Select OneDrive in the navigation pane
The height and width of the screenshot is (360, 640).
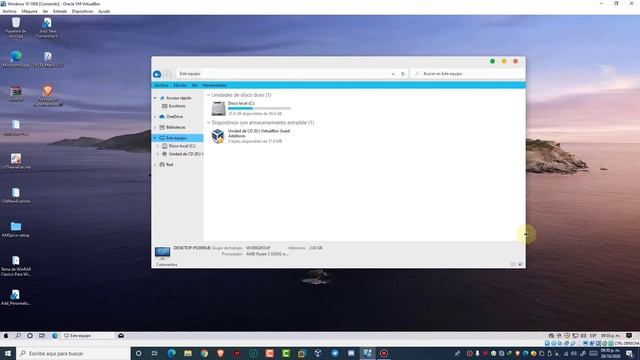[x=171, y=117]
